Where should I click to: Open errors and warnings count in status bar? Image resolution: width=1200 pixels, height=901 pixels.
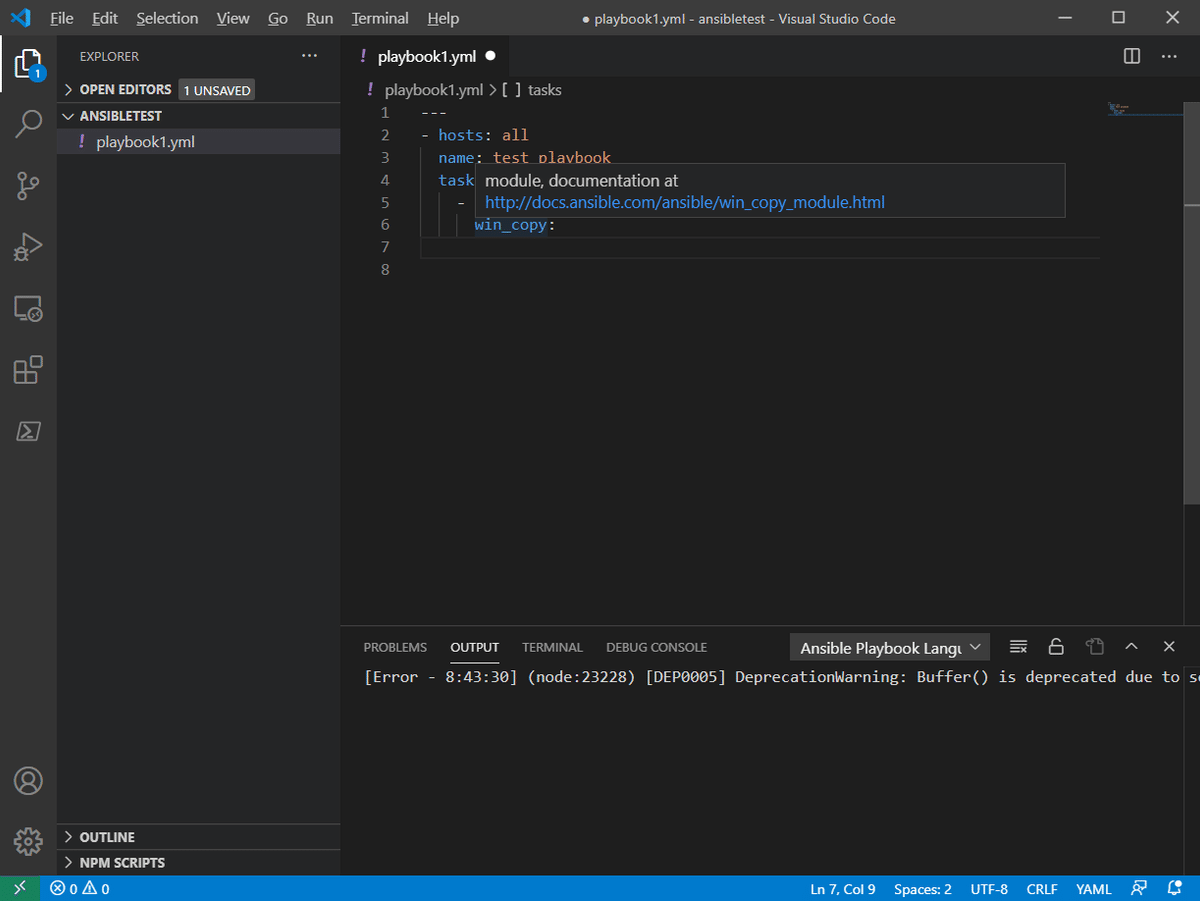80,888
